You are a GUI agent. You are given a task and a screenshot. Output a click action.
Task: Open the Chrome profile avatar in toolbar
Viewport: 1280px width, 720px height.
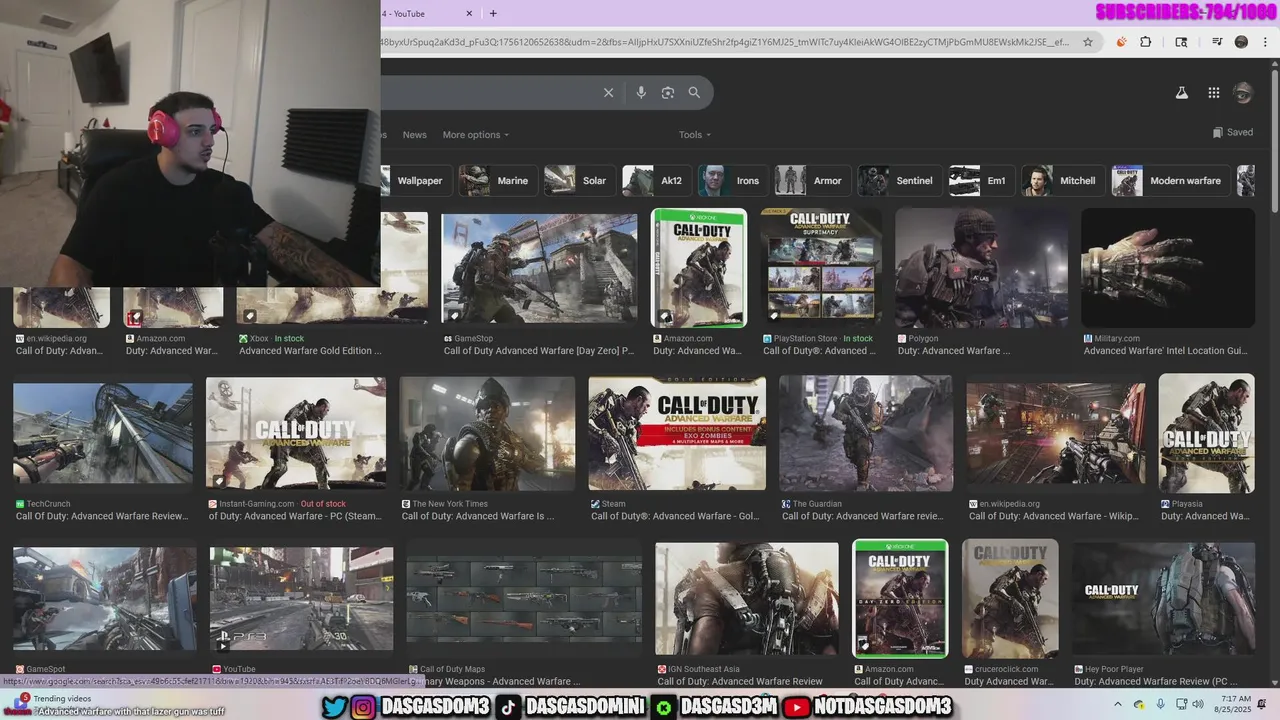click(x=1241, y=42)
